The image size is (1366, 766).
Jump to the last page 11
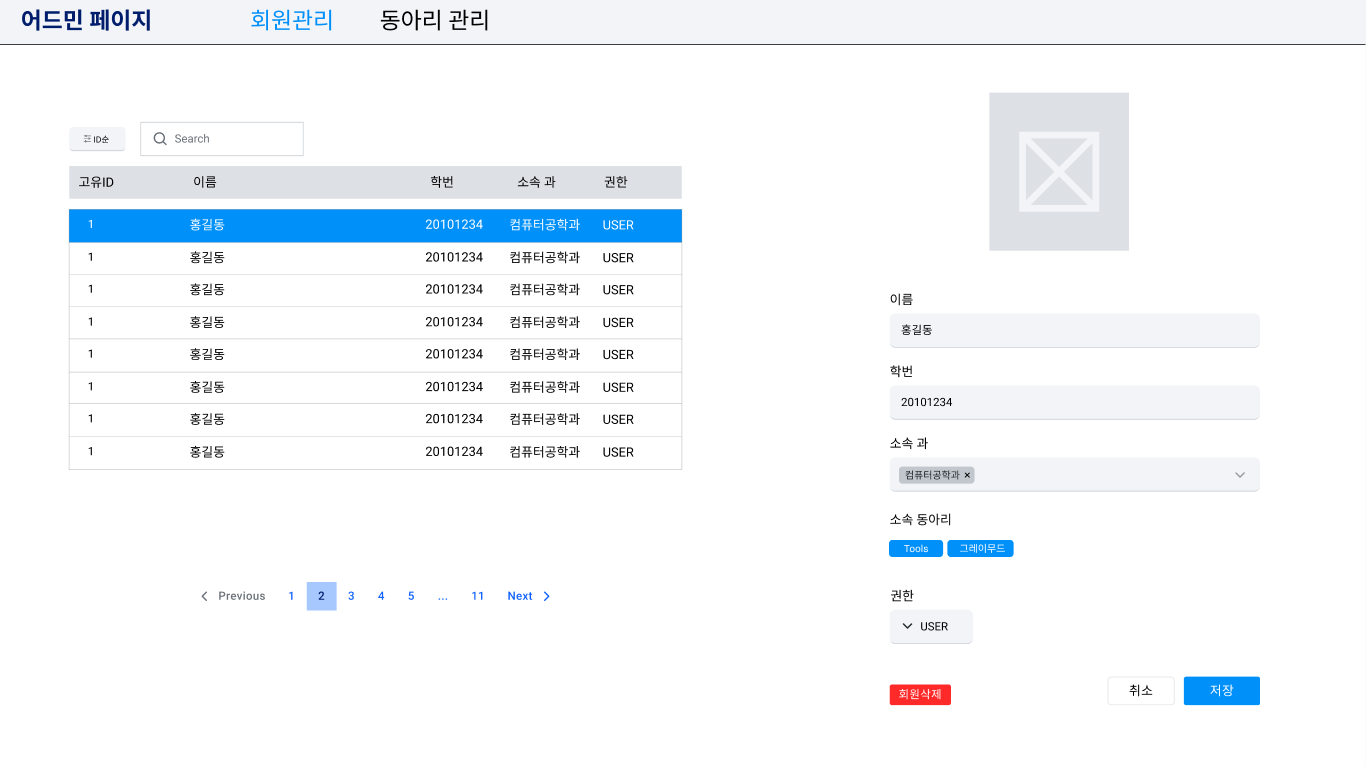click(478, 596)
